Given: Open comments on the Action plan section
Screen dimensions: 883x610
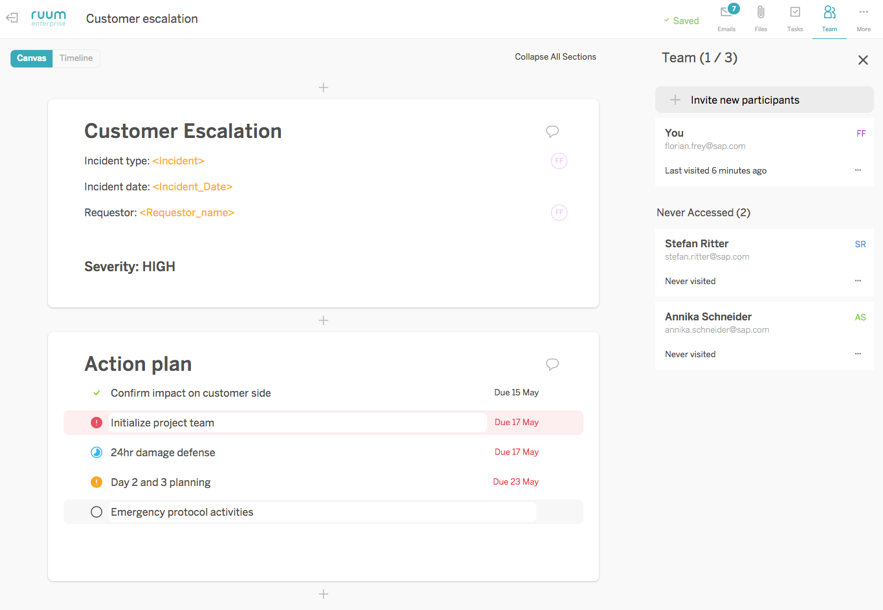Looking at the screenshot, I should click(552, 363).
